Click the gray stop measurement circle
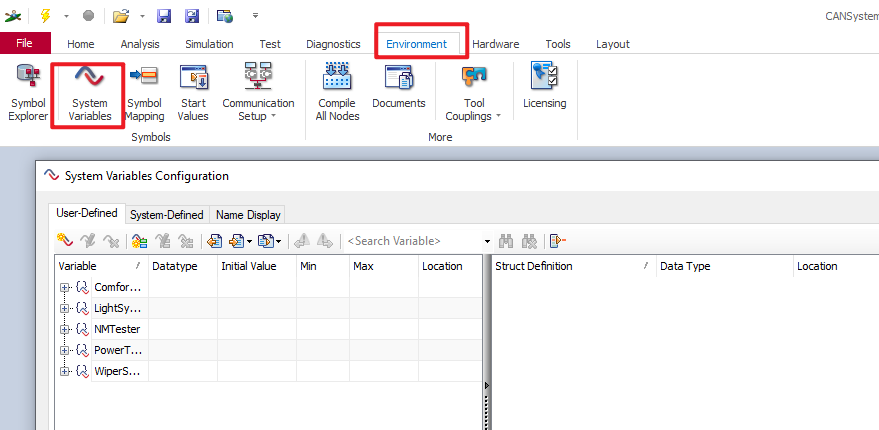Image resolution: width=879 pixels, height=430 pixels. (88, 16)
